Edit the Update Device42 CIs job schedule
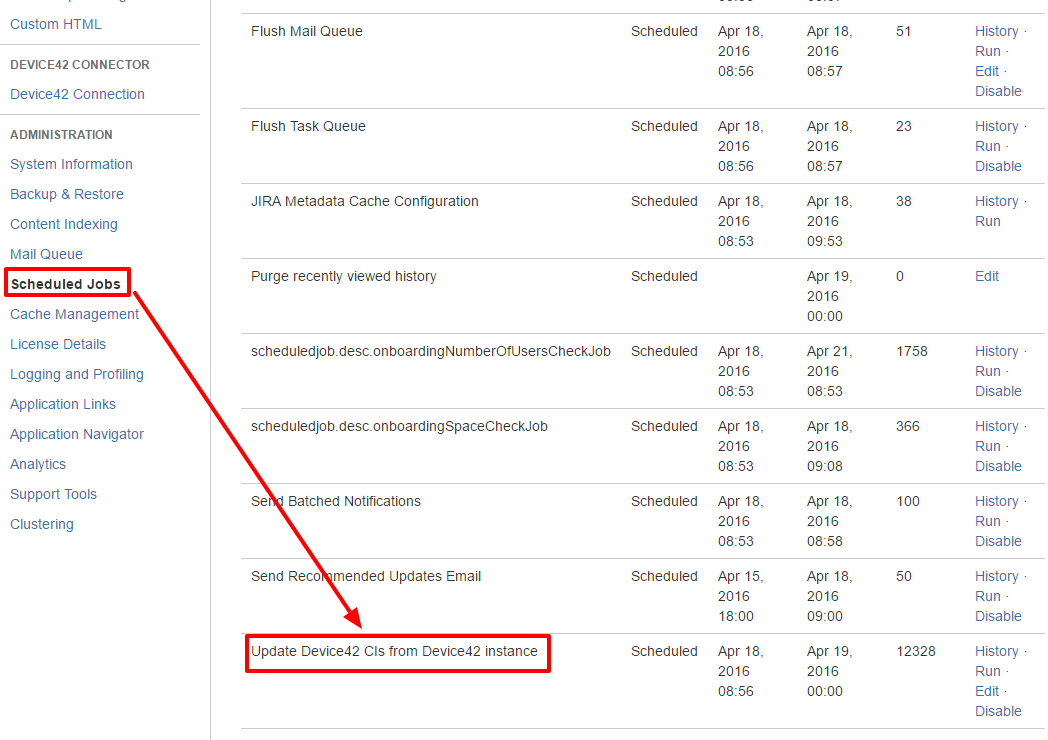1048x740 pixels. point(987,691)
